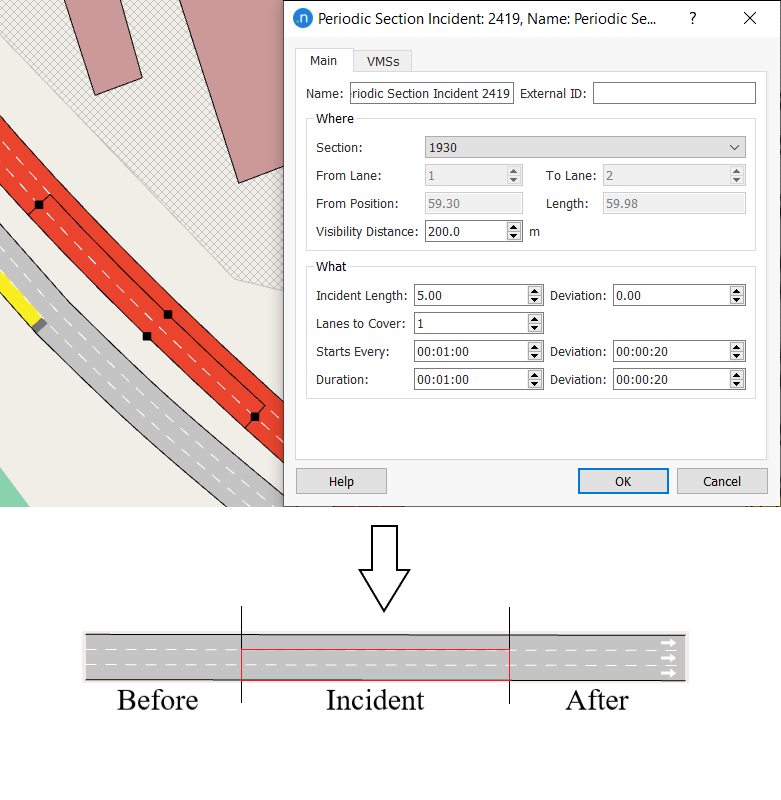The height and width of the screenshot is (800, 781).
Task: Click the Duration Deviation field
Action: tap(670, 379)
